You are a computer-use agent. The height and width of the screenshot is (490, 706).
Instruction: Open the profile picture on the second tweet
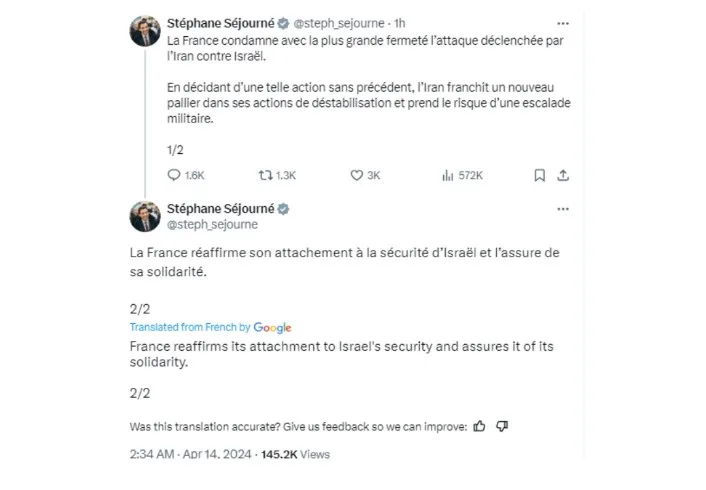coord(145,216)
